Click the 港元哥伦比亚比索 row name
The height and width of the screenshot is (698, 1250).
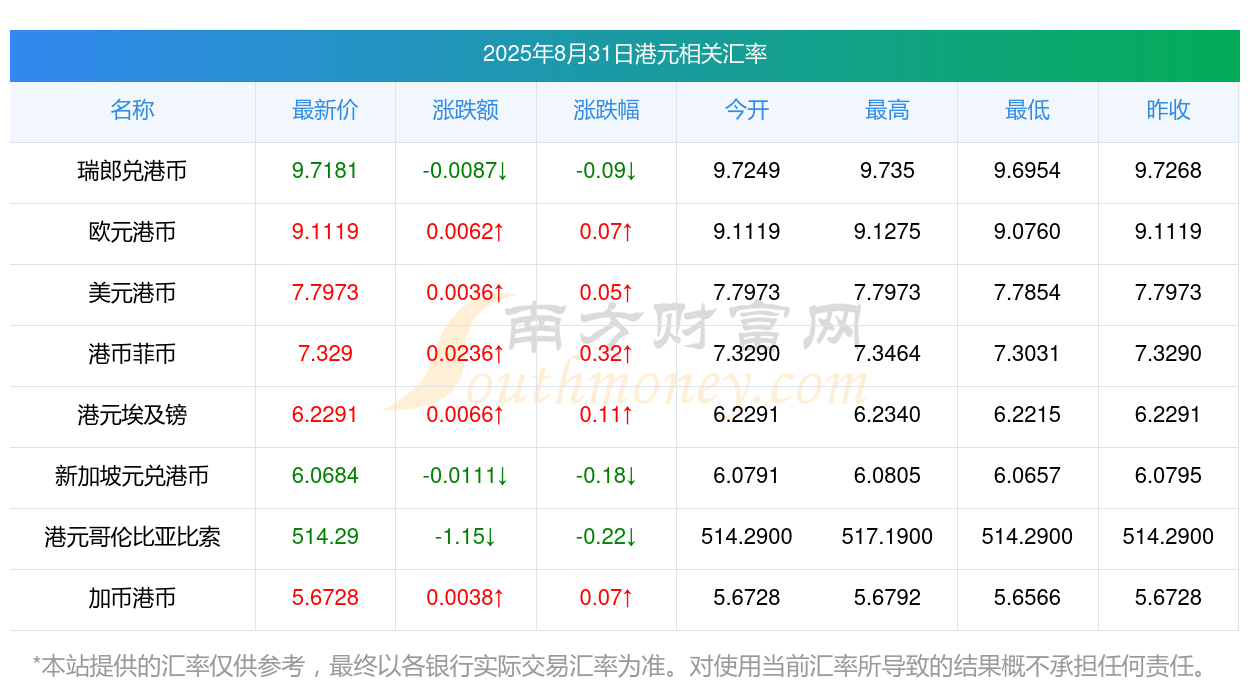point(132,537)
